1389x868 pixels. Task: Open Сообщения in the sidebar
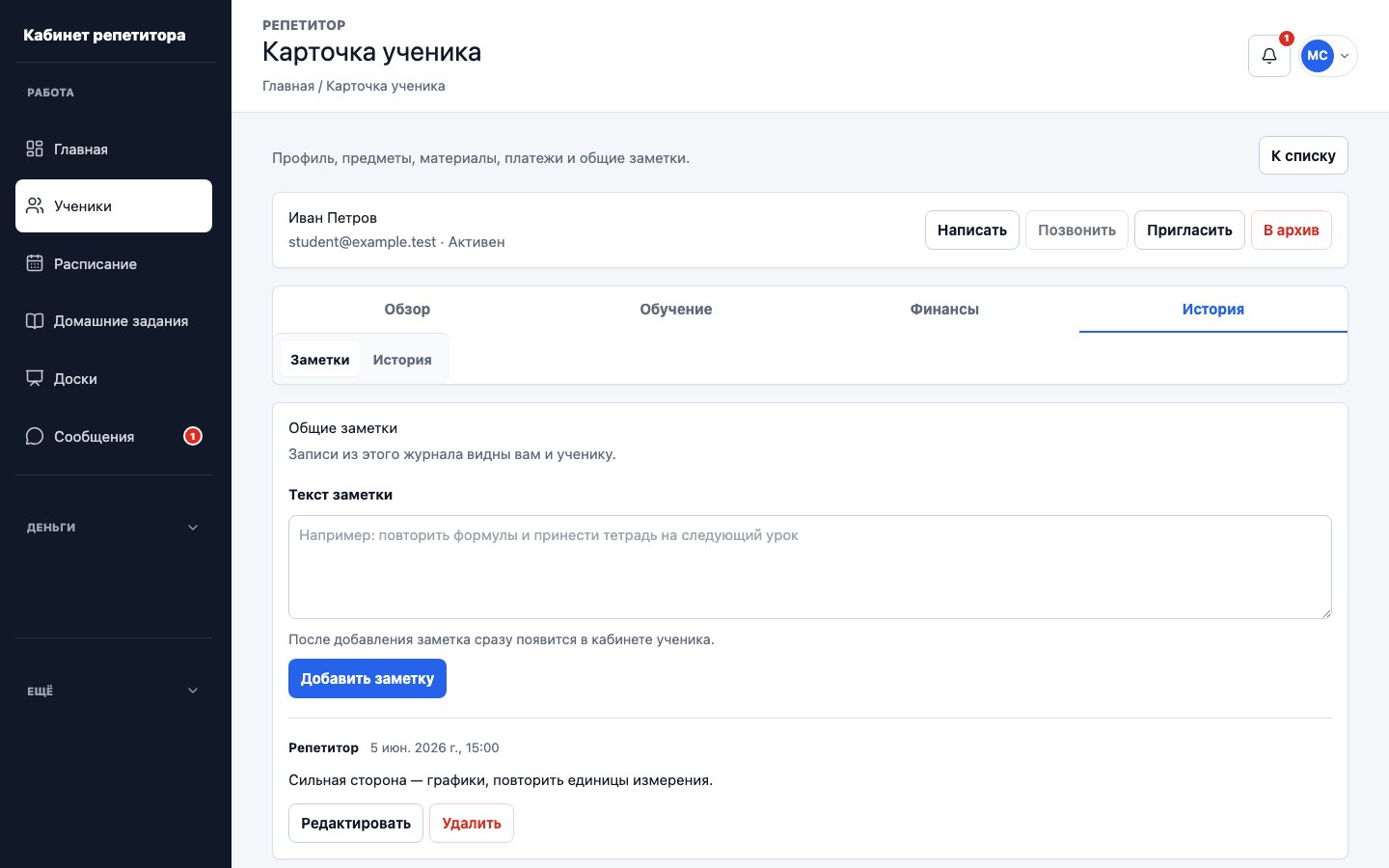point(114,436)
